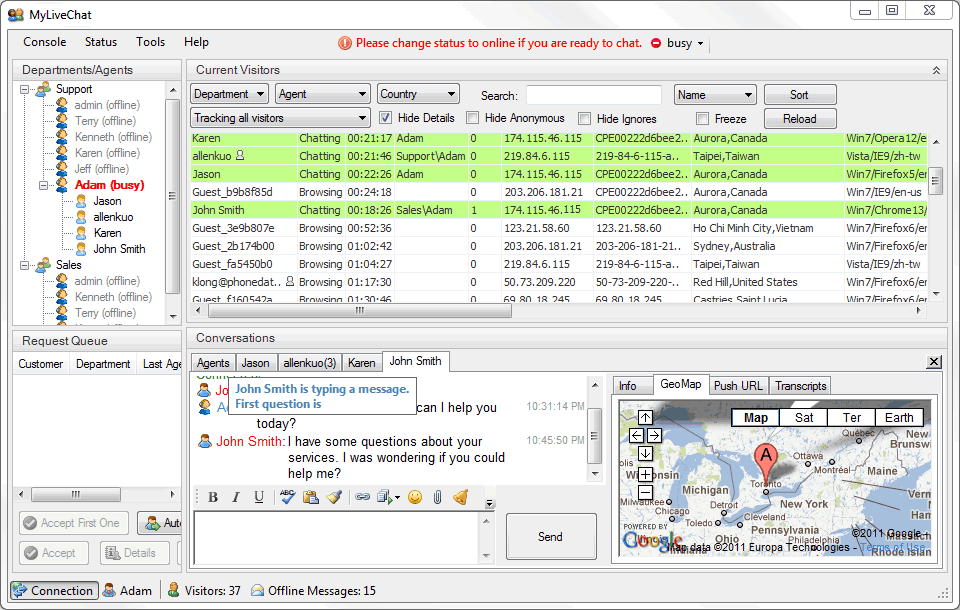
Task: Tick the Freeze checkbox
Action: coord(702,119)
